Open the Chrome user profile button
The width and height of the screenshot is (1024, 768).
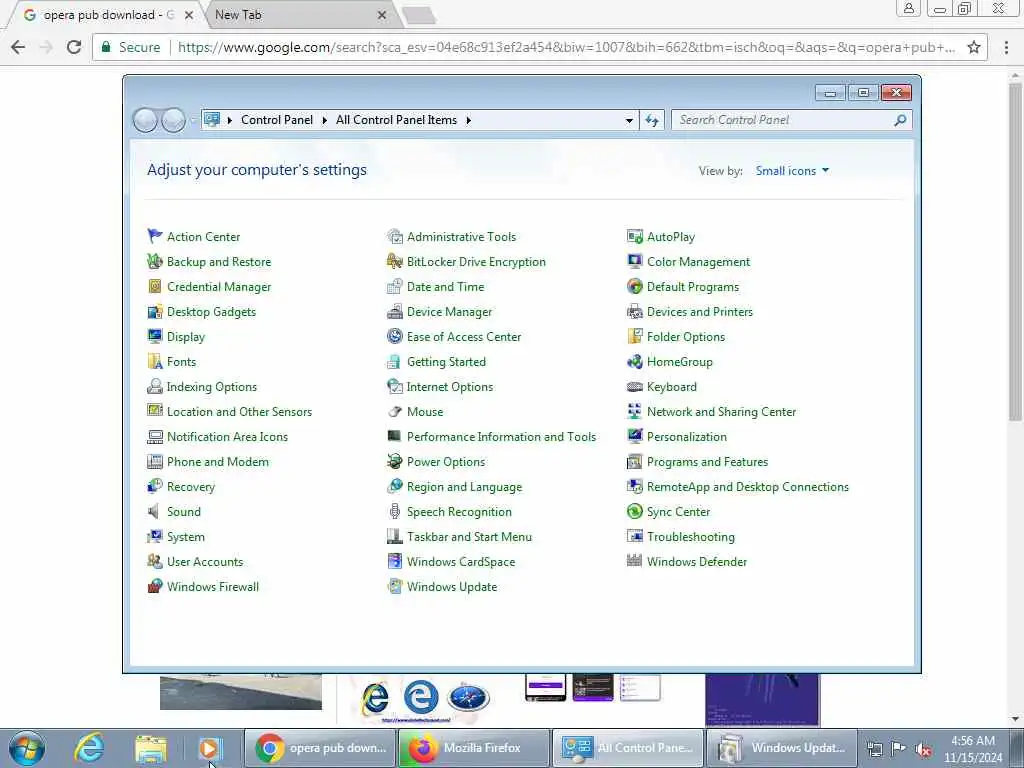908,8
